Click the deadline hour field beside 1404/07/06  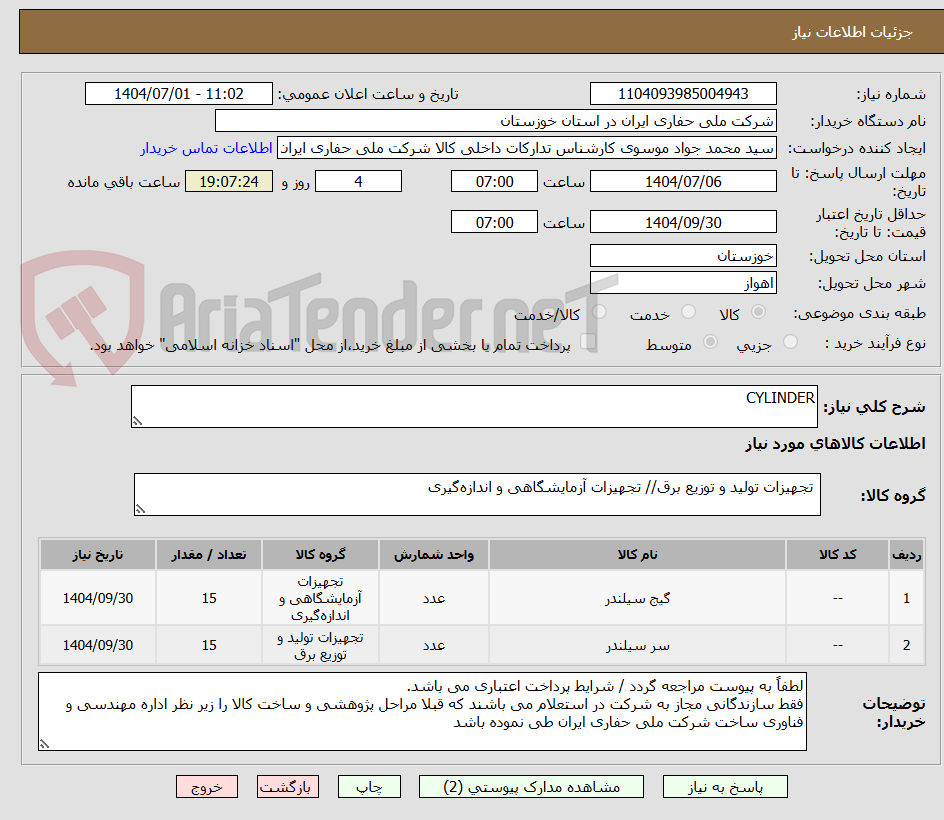[x=494, y=181]
